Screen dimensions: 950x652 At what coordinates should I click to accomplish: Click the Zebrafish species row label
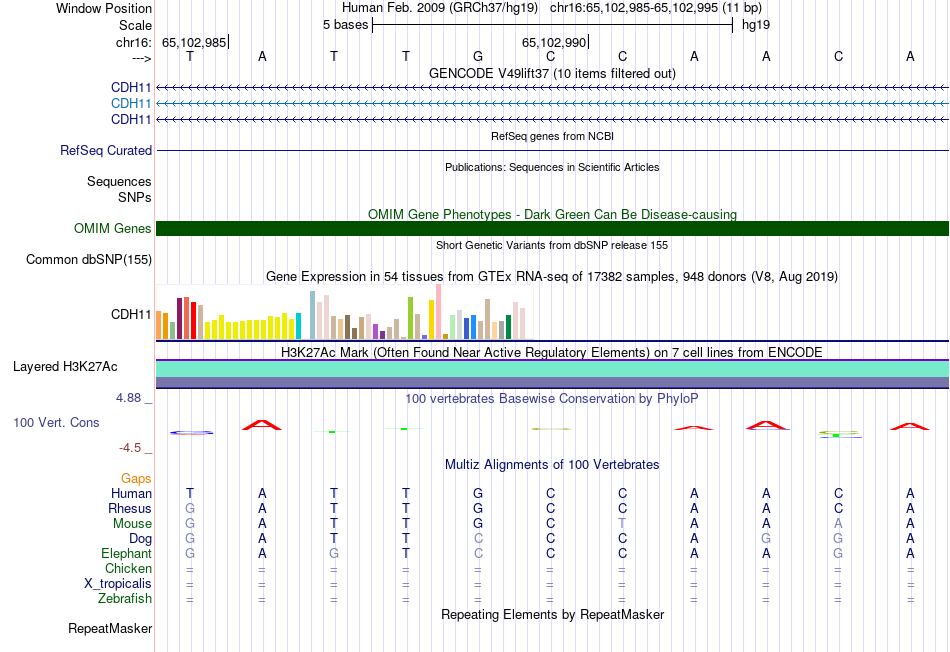click(x=125, y=599)
